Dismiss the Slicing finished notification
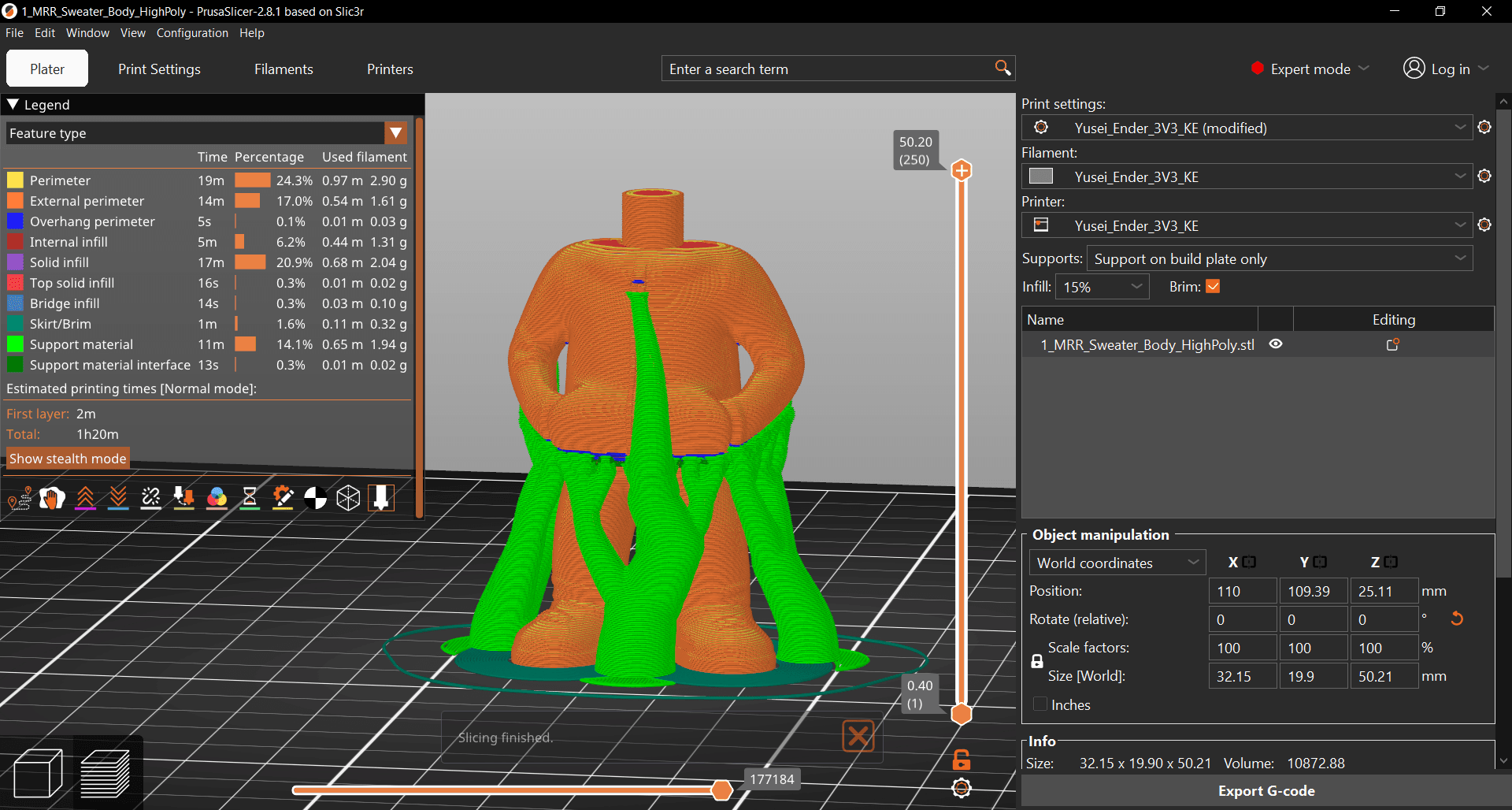Viewport: 1512px width, 810px height. (858, 737)
